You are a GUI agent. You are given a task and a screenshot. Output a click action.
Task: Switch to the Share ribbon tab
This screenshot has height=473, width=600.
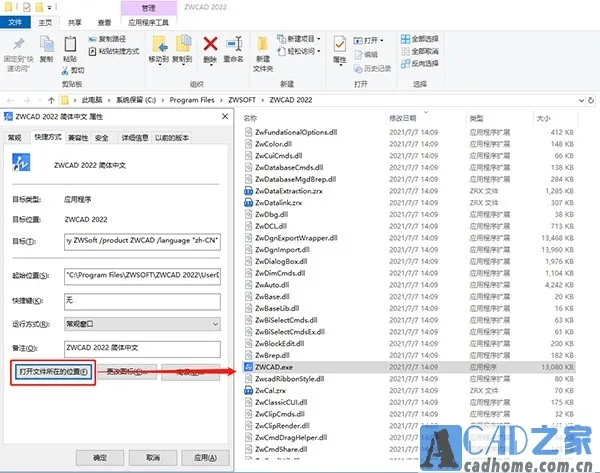pyautogui.click(x=75, y=23)
